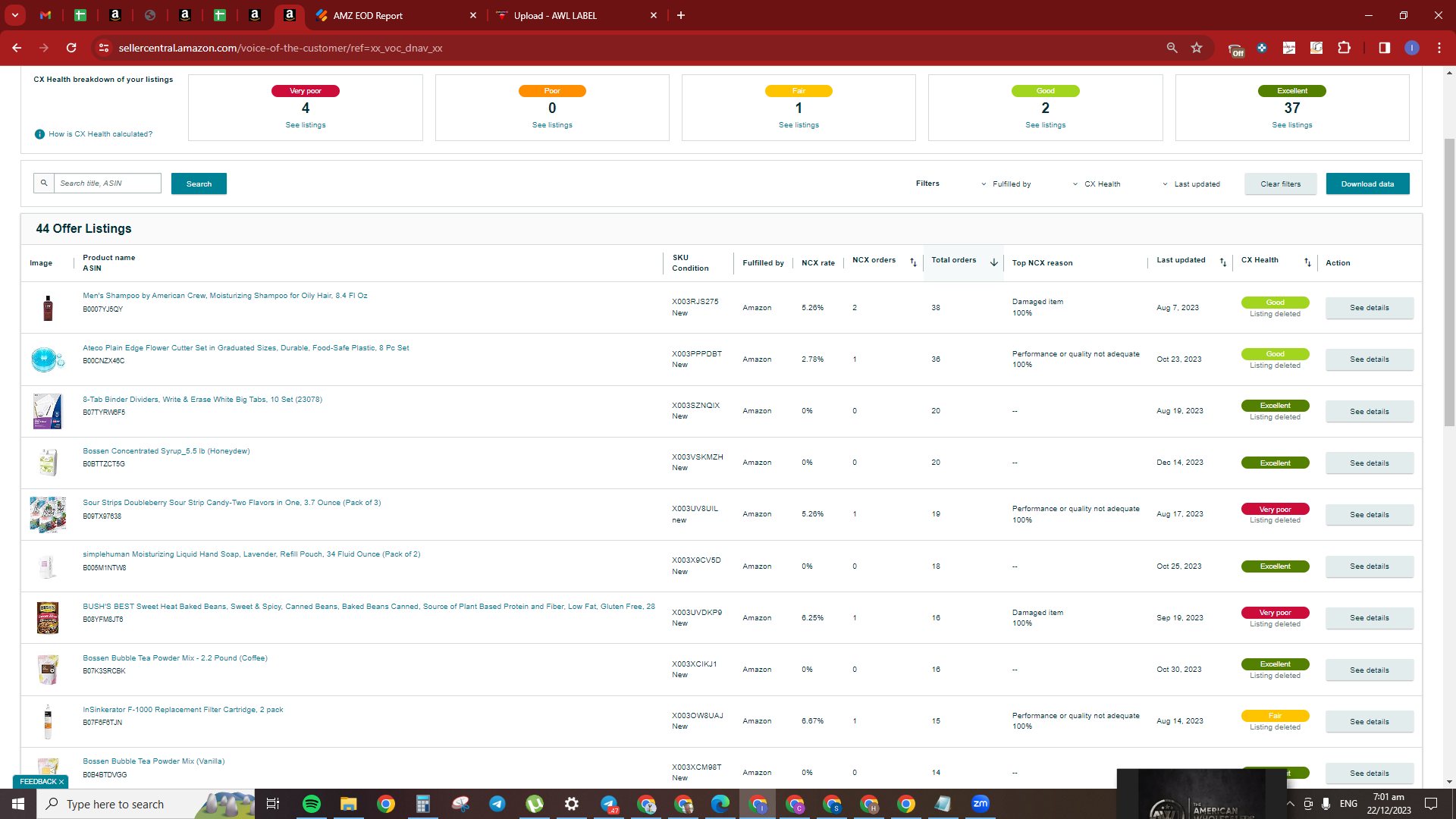Screen dimensions: 1456x819
Task: Open Microsoft Edge from the taskbar
Action: tap(720, 804)
